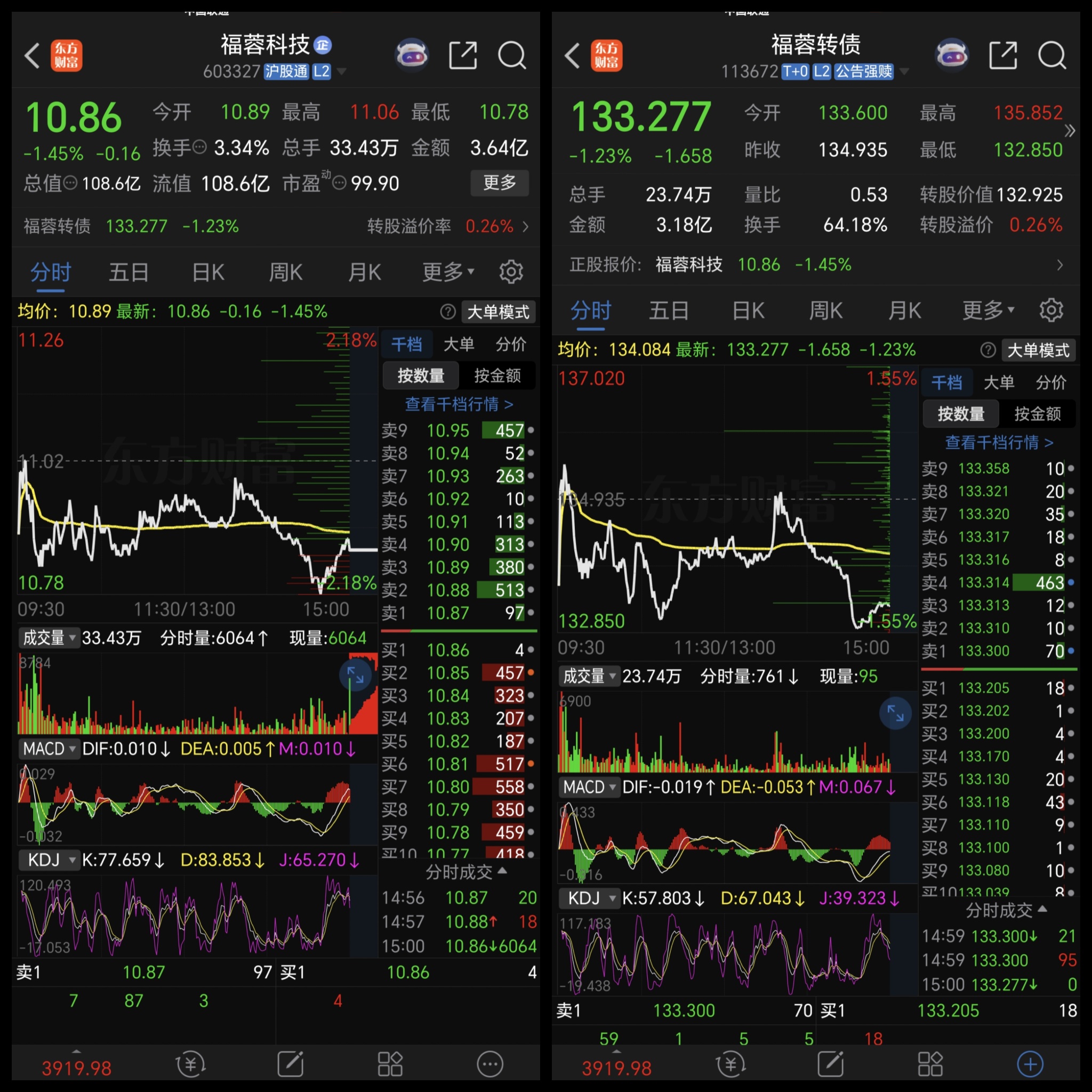
Task: Expand the volume chart on 福蓉科技
Action: point(356,675)
